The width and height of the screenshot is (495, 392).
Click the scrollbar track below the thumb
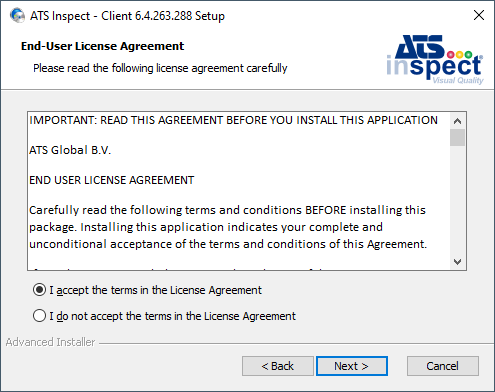tap(457, 200)
